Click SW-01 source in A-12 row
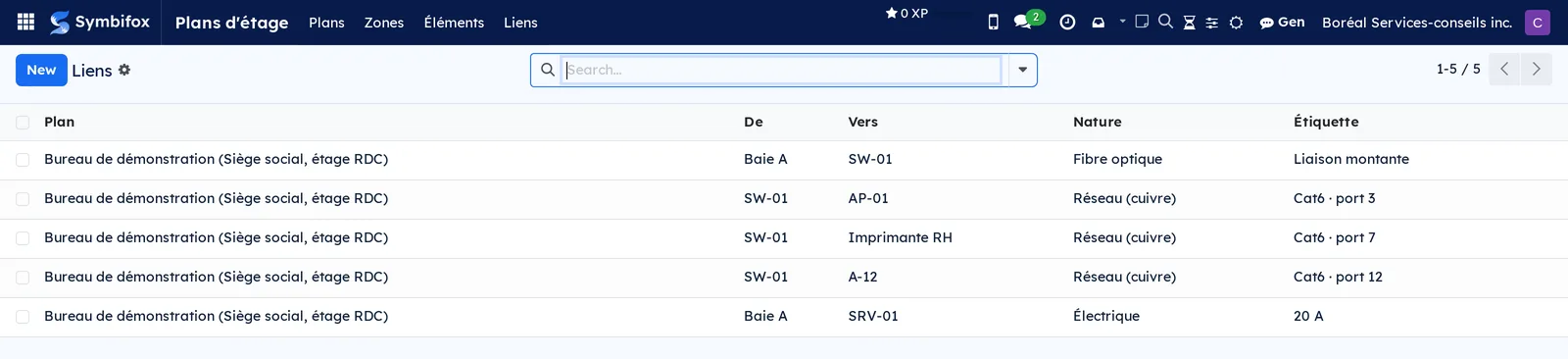Image resolution: width=1568 pixels, height=359 pixels. [x=765, y=277]
